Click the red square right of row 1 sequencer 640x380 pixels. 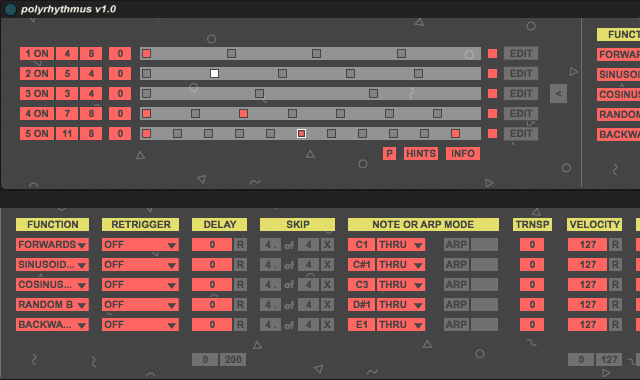click(x=492, y=53)
